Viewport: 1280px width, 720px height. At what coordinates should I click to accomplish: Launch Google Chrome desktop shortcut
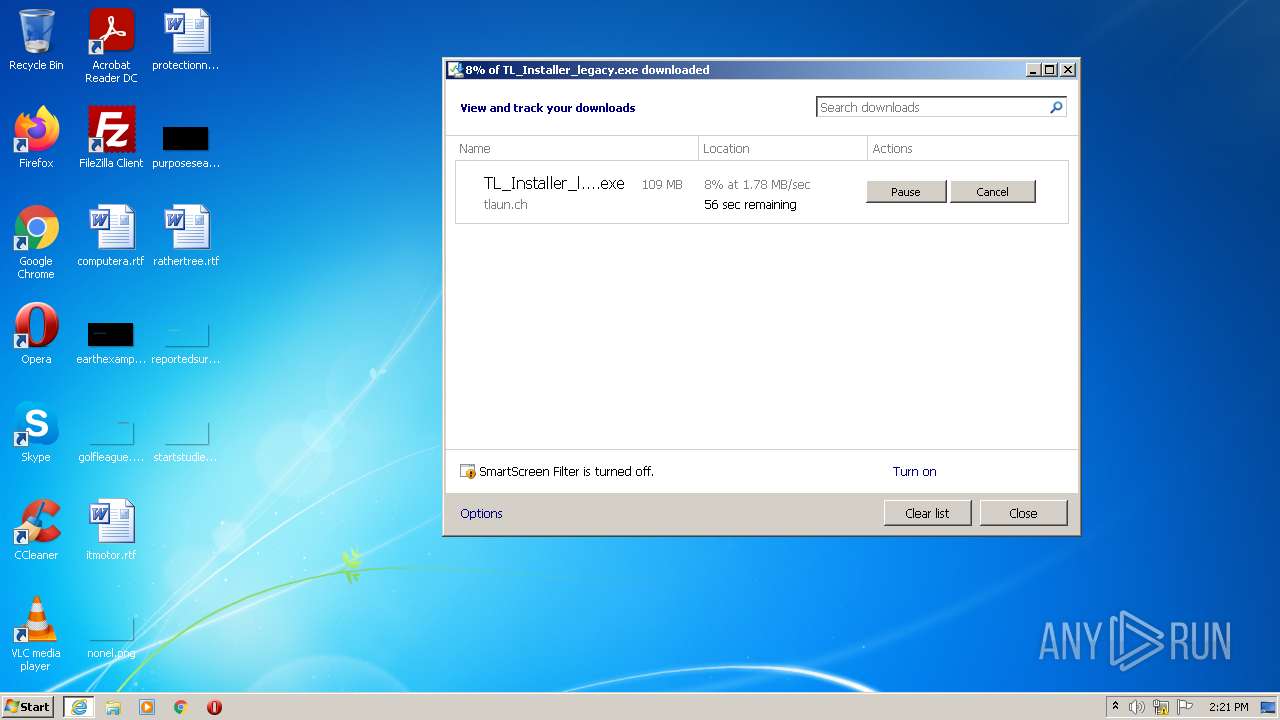(x=36, y=242)
